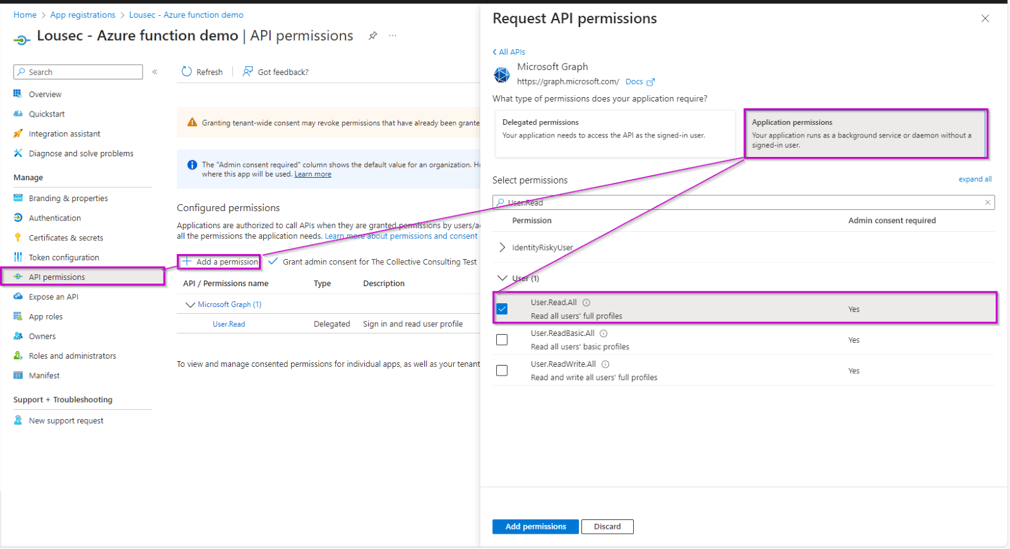Viewport: 1010px width, 549px height.
Task: Click New support request person icon
Action: coord(17,420)
